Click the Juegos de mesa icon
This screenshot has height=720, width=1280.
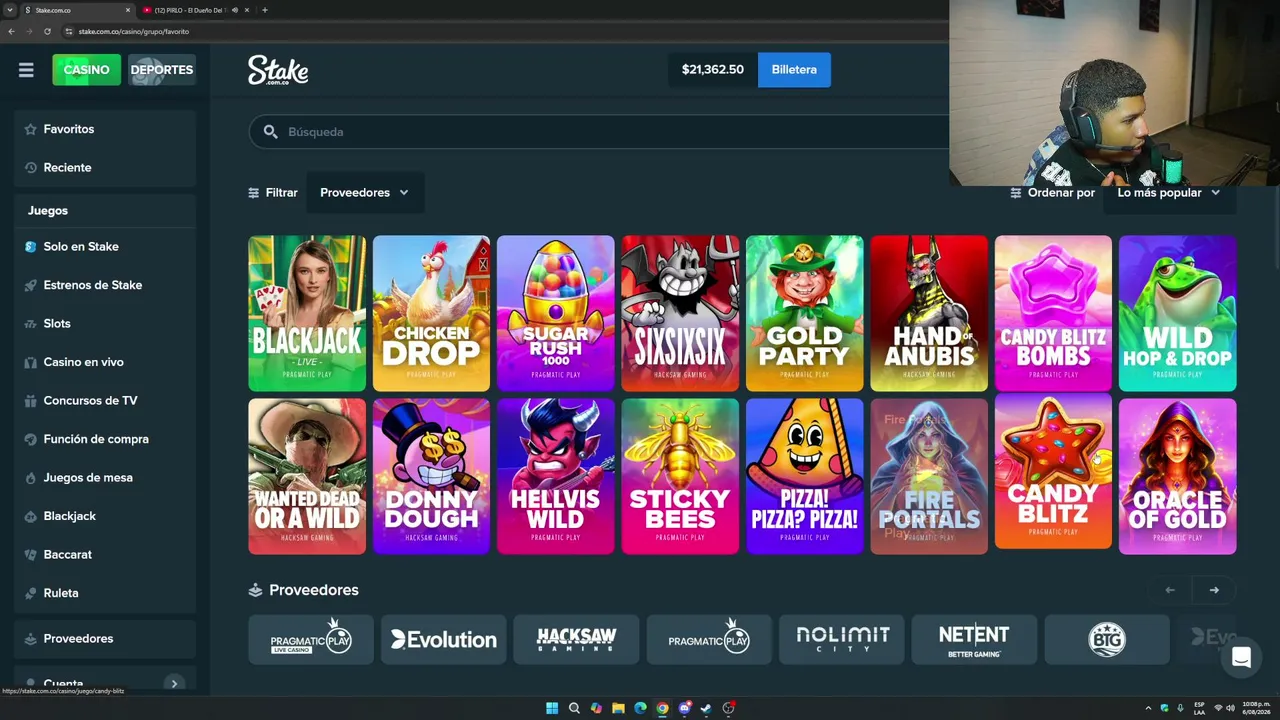point(30,478)
